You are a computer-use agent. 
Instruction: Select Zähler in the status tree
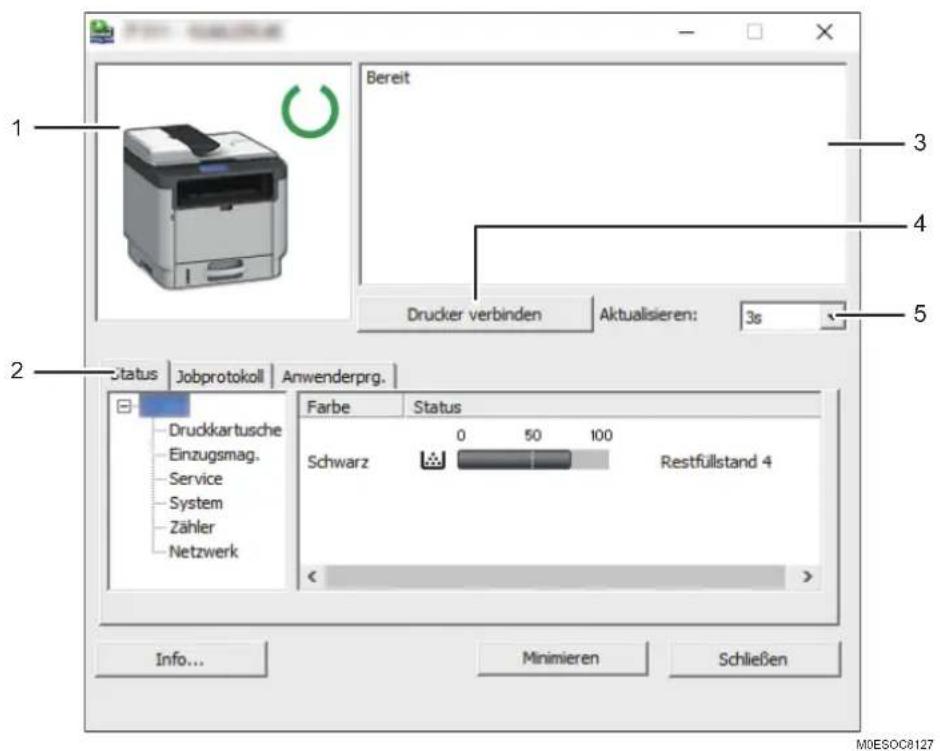[x=191, y=527]
